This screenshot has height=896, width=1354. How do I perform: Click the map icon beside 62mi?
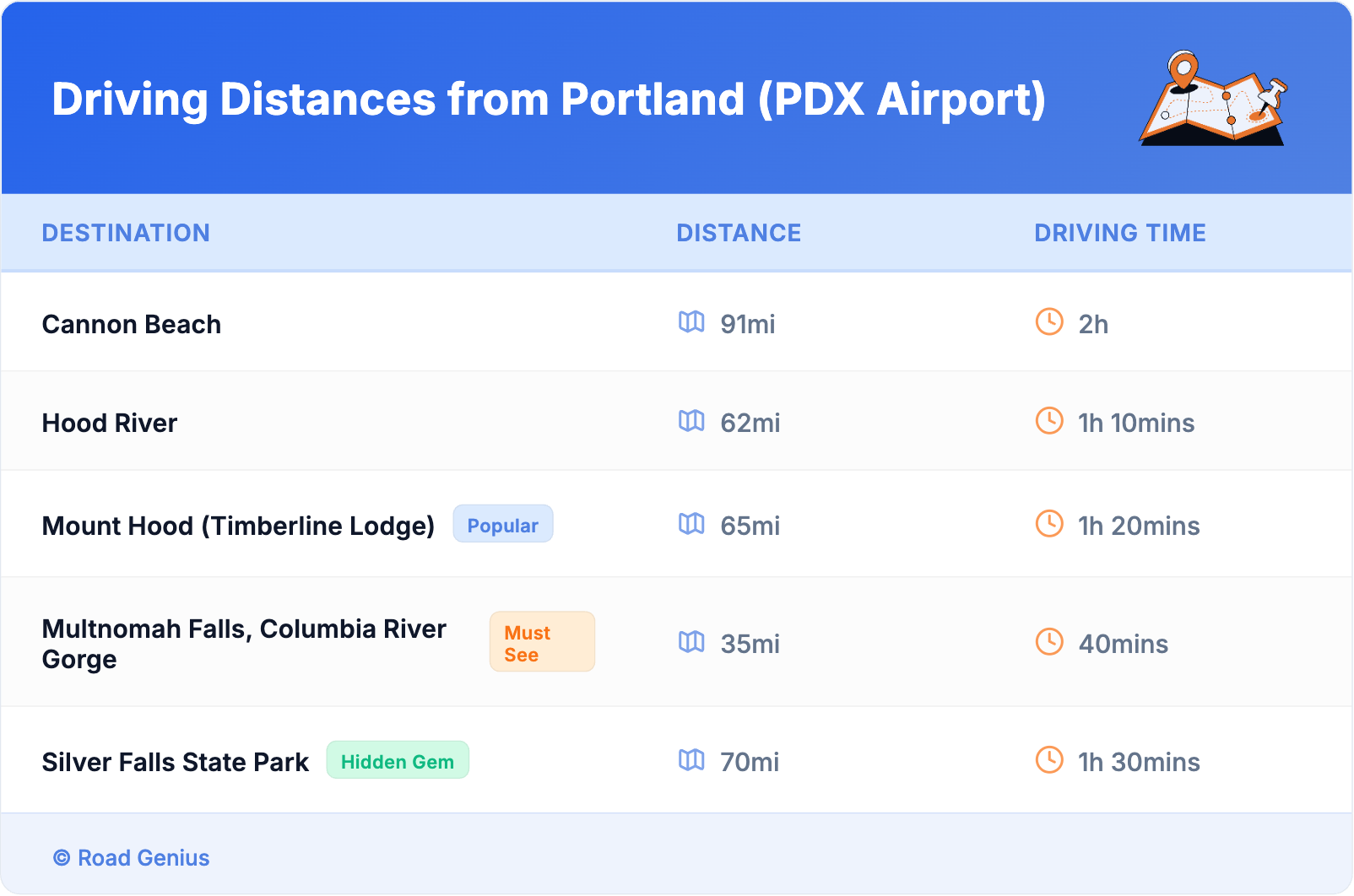[691, 420]
